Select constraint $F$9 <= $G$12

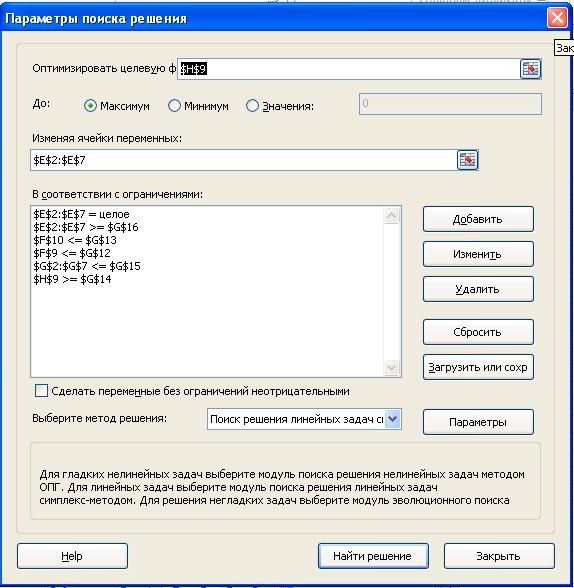pyautogui.click(x=72, y=253)
